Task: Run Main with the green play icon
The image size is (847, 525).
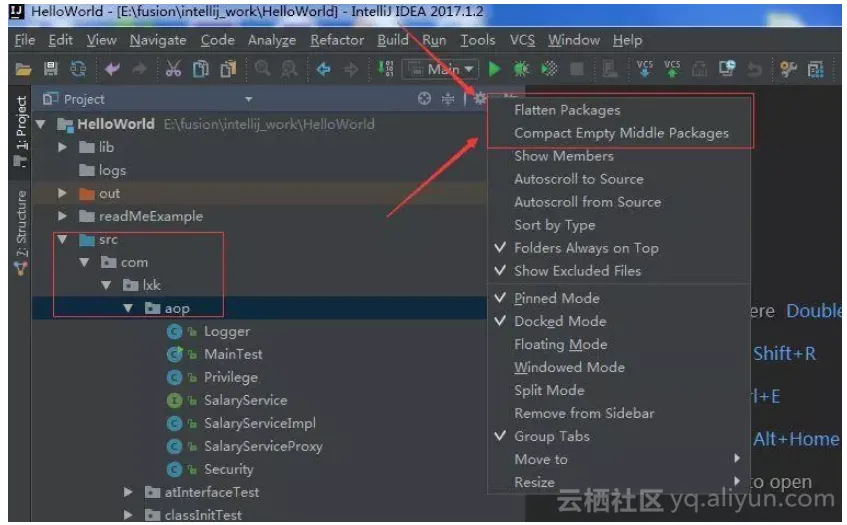Action: pyautogui.click(x=494, y=69)
